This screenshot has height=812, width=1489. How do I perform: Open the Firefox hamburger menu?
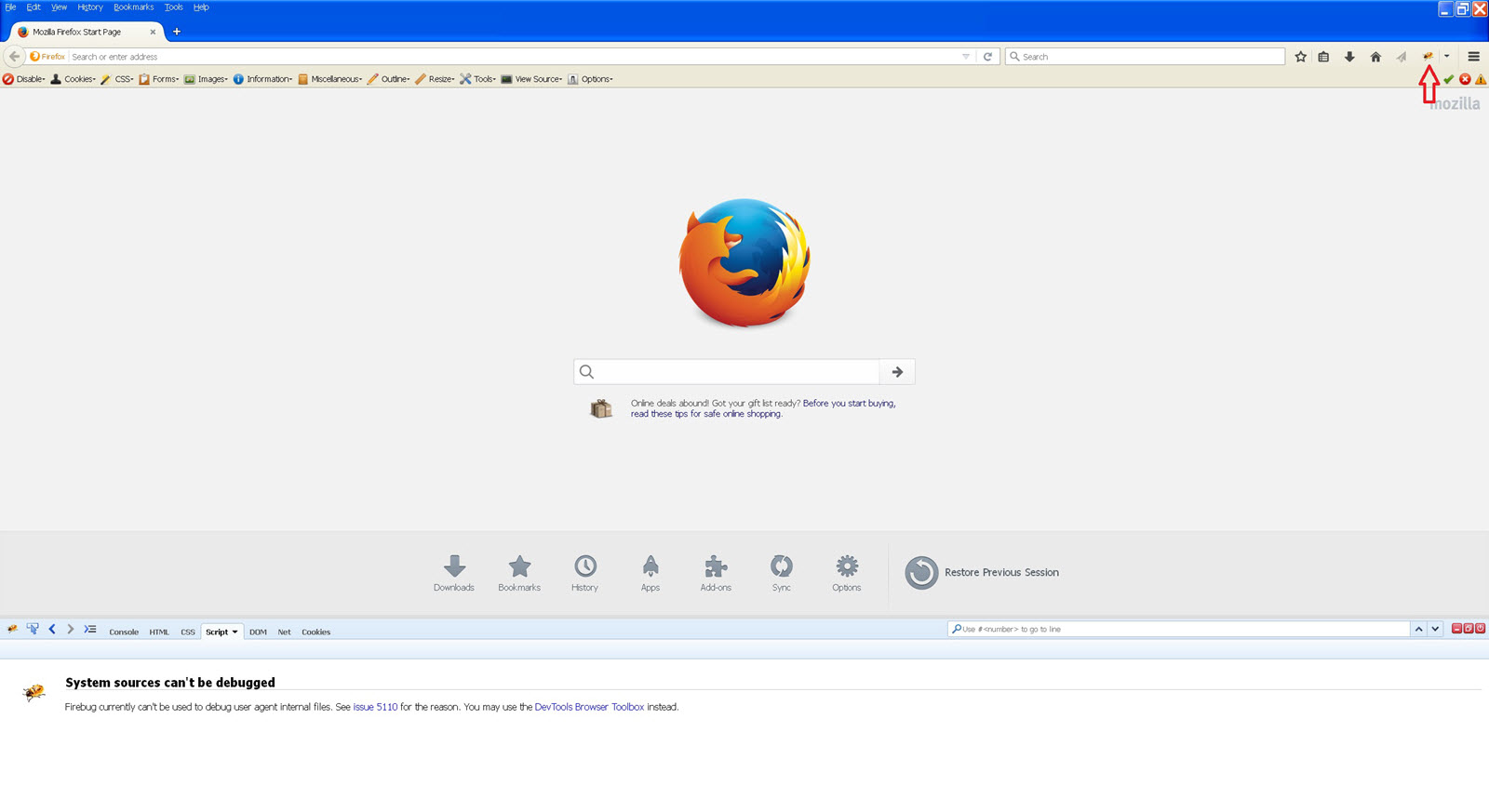tap(1473, 57)
